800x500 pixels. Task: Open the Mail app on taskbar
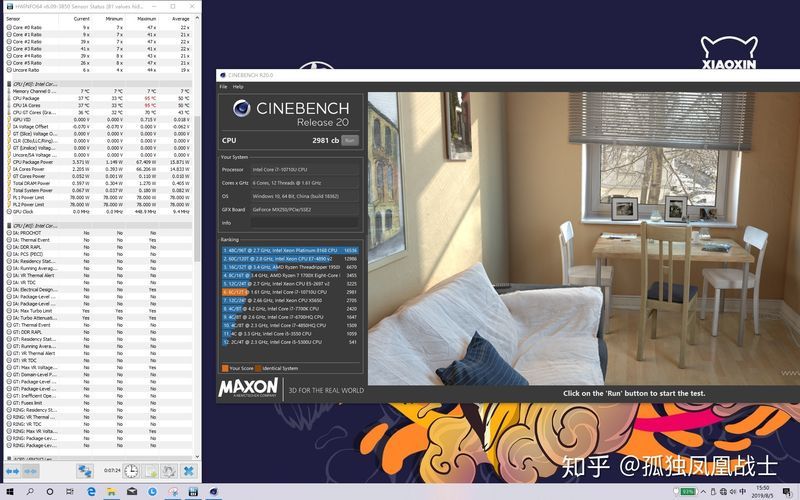[x=132, y=492]
